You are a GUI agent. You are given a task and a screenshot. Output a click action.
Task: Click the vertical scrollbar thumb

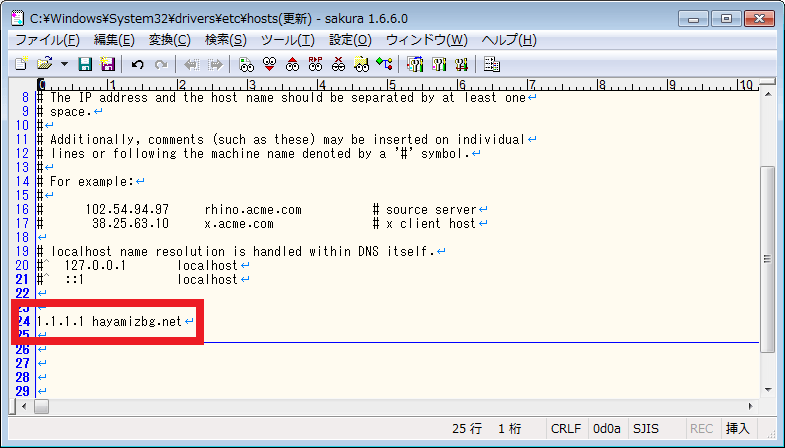[767, 259]
